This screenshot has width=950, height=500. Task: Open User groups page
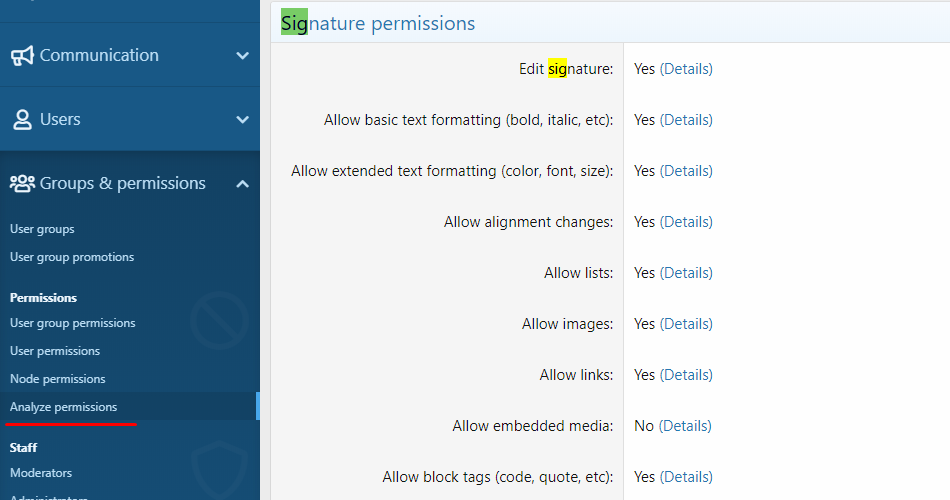point(42,229)
